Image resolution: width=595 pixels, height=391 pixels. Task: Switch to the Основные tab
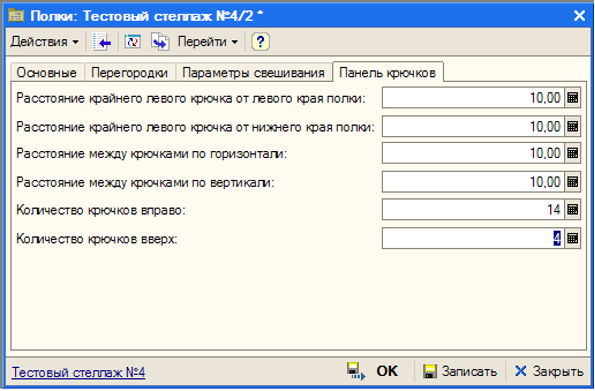click(x=47, y=72)
